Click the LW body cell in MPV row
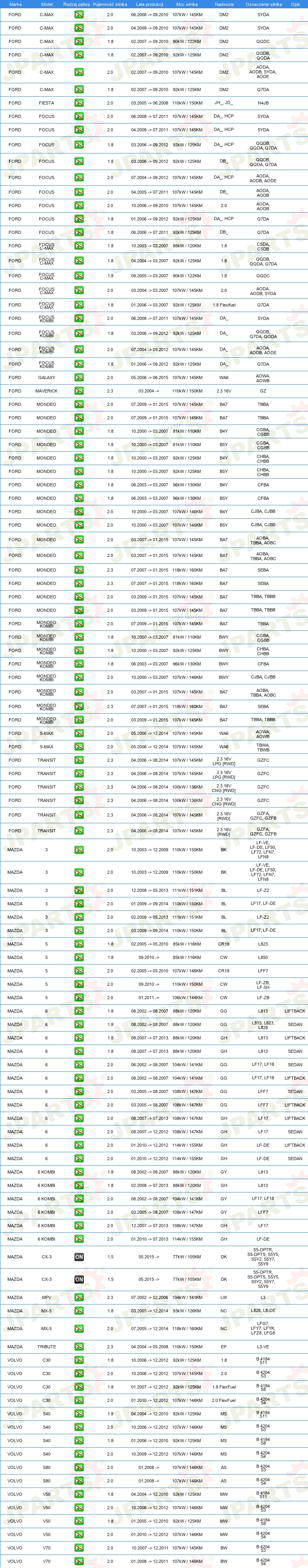This screenshot has height=1568, width=308. pyautogui.click(x=224, y=1297)
